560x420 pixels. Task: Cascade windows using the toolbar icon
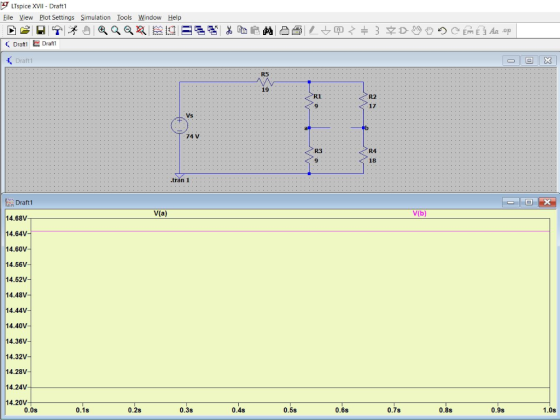tap(200, 31)
